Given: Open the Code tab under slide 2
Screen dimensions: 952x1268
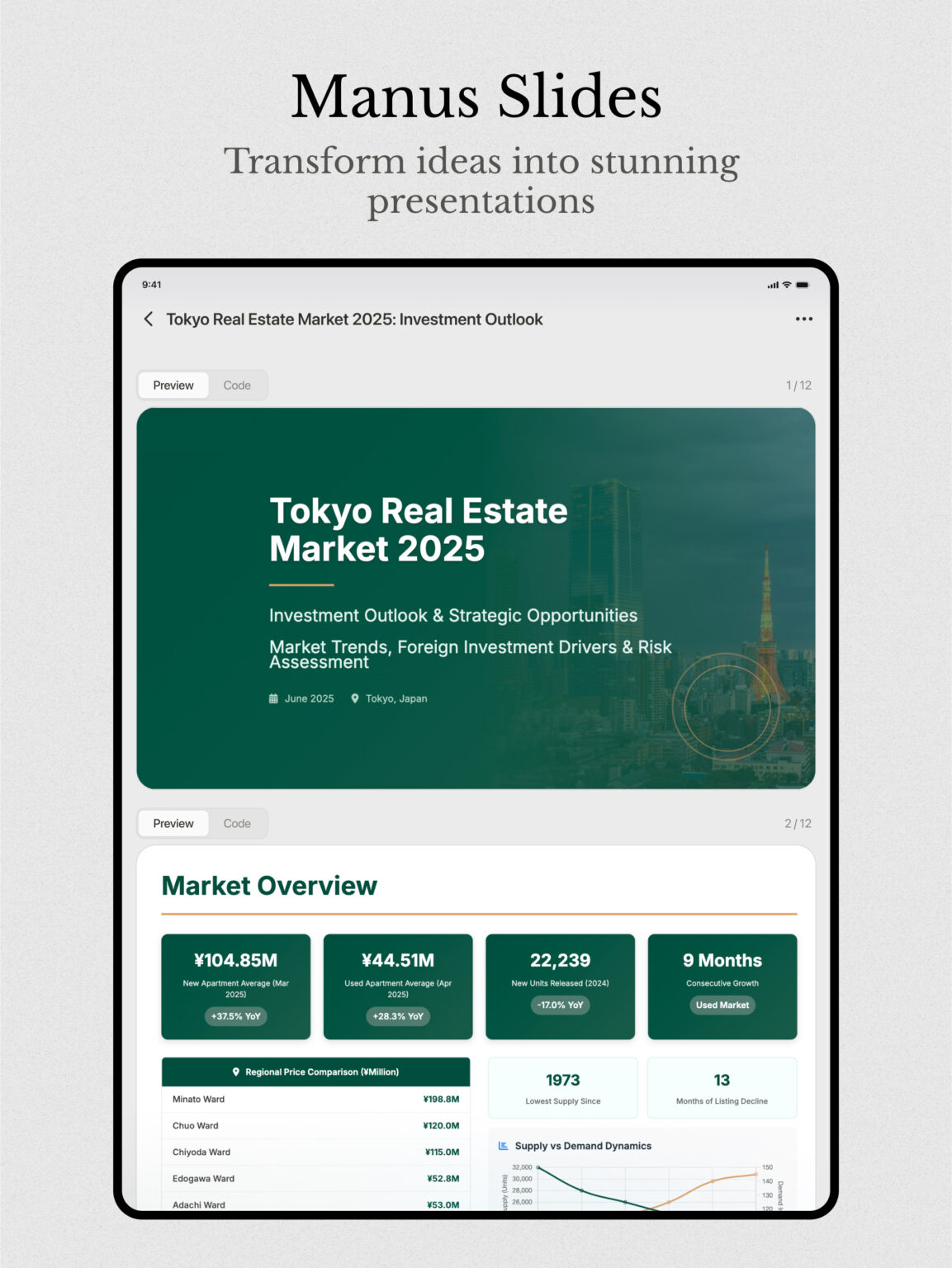Looking at the screenshot, I should tap(238, 823).
